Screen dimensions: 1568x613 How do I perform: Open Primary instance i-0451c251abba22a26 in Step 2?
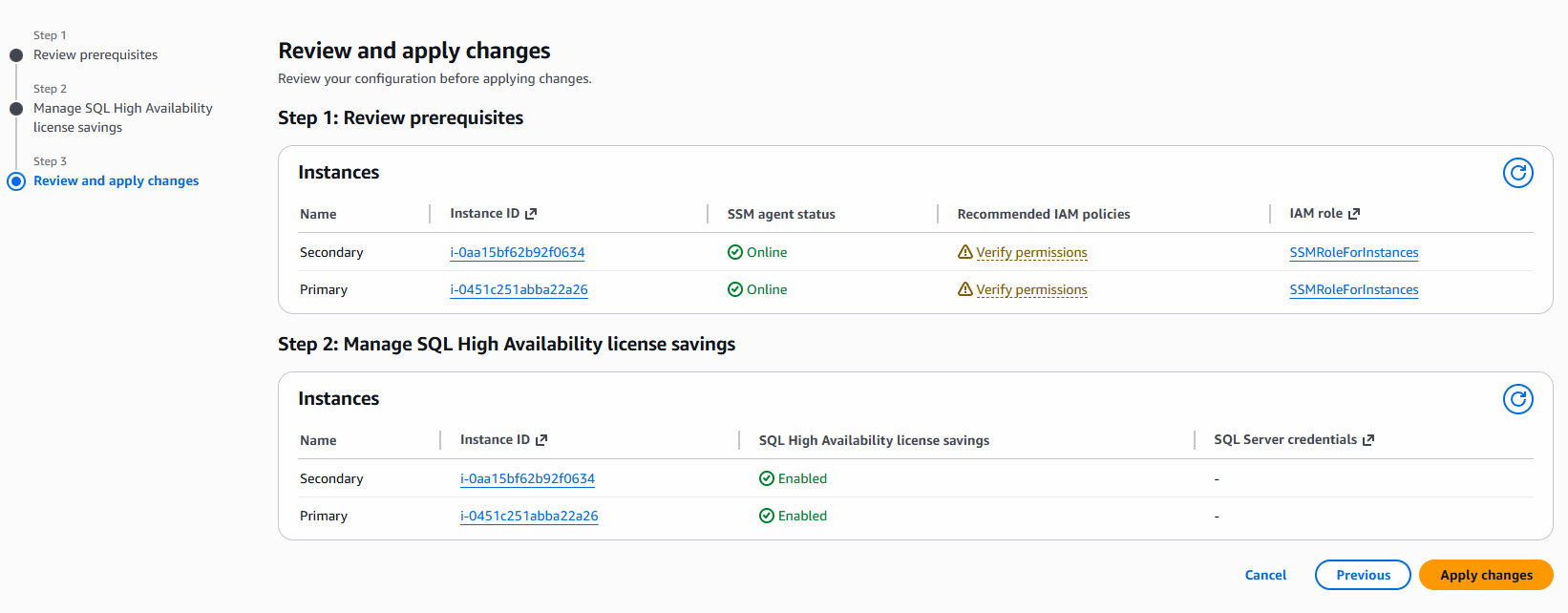[529, 517]
